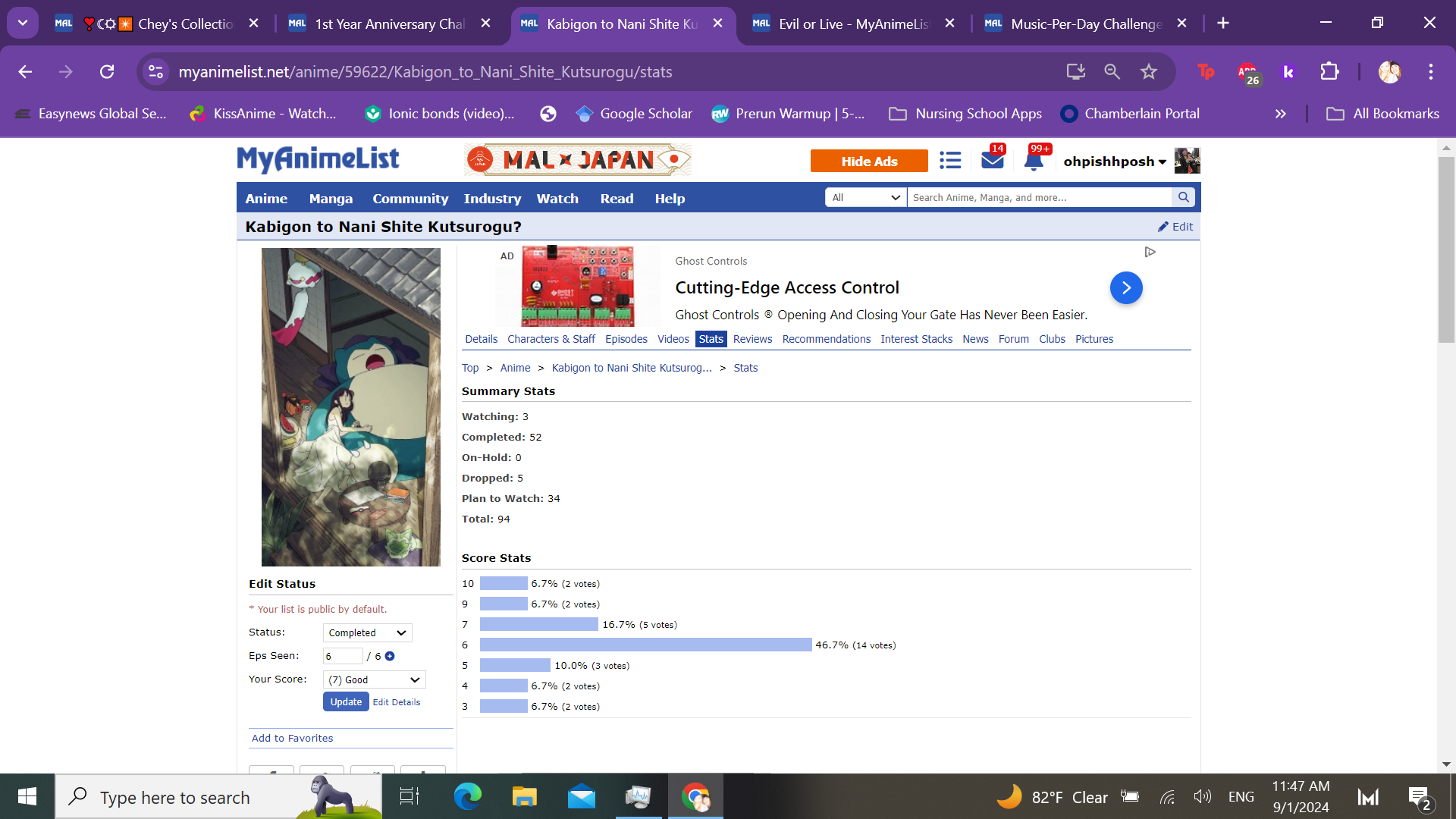Open the Community menu
1456x819 pixels.
[410, 198]
